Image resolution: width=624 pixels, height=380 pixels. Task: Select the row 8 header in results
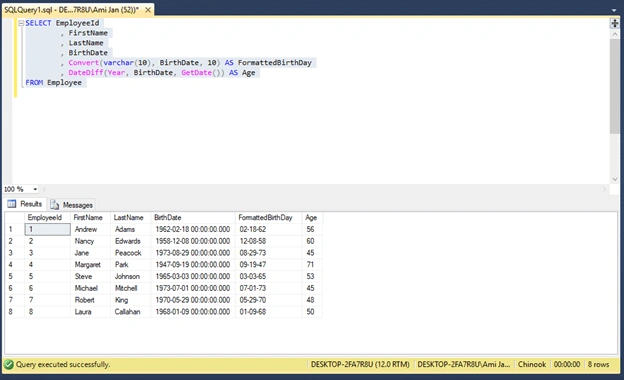[14, 312]
